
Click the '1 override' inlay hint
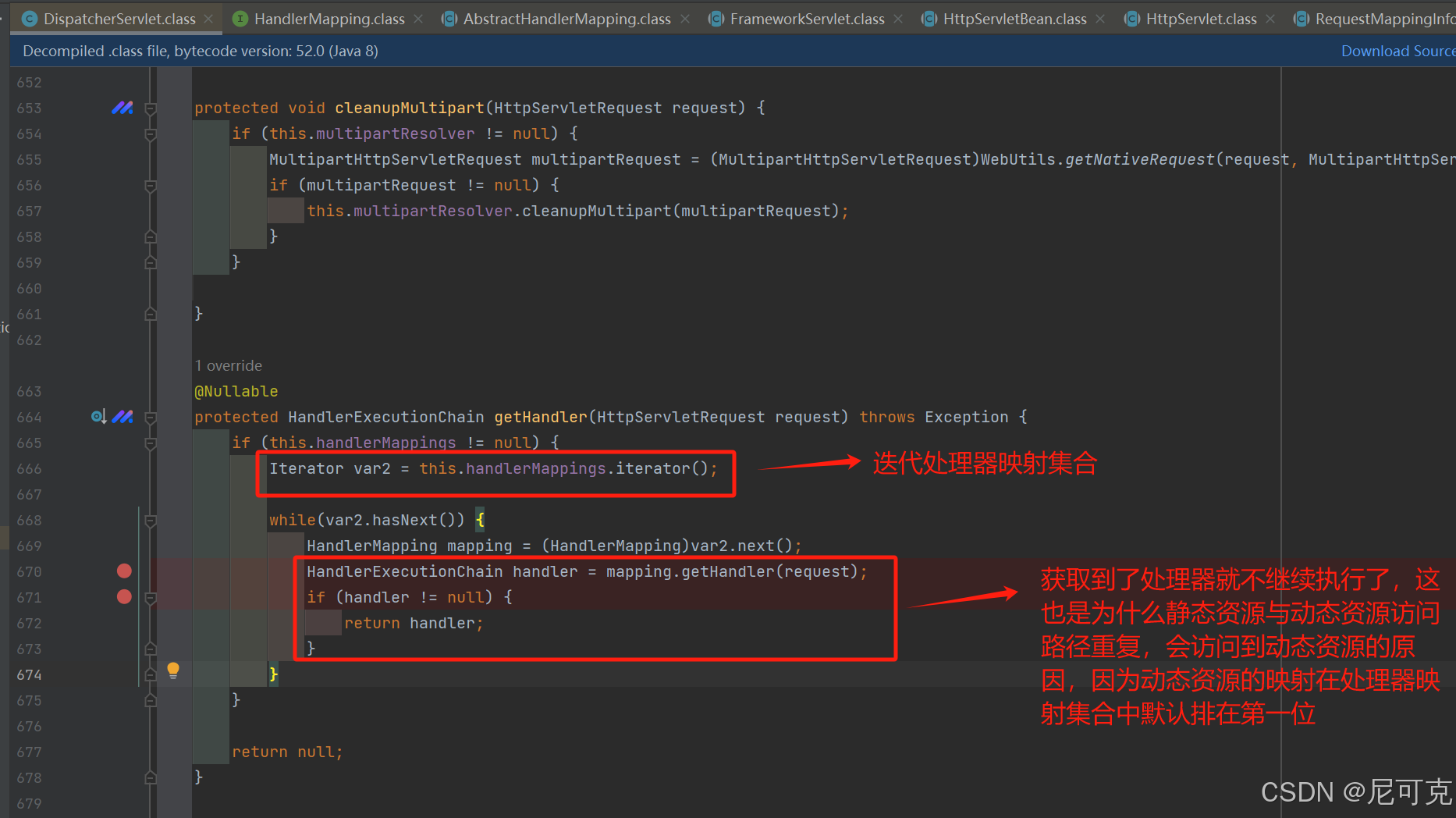pos(229,365)
